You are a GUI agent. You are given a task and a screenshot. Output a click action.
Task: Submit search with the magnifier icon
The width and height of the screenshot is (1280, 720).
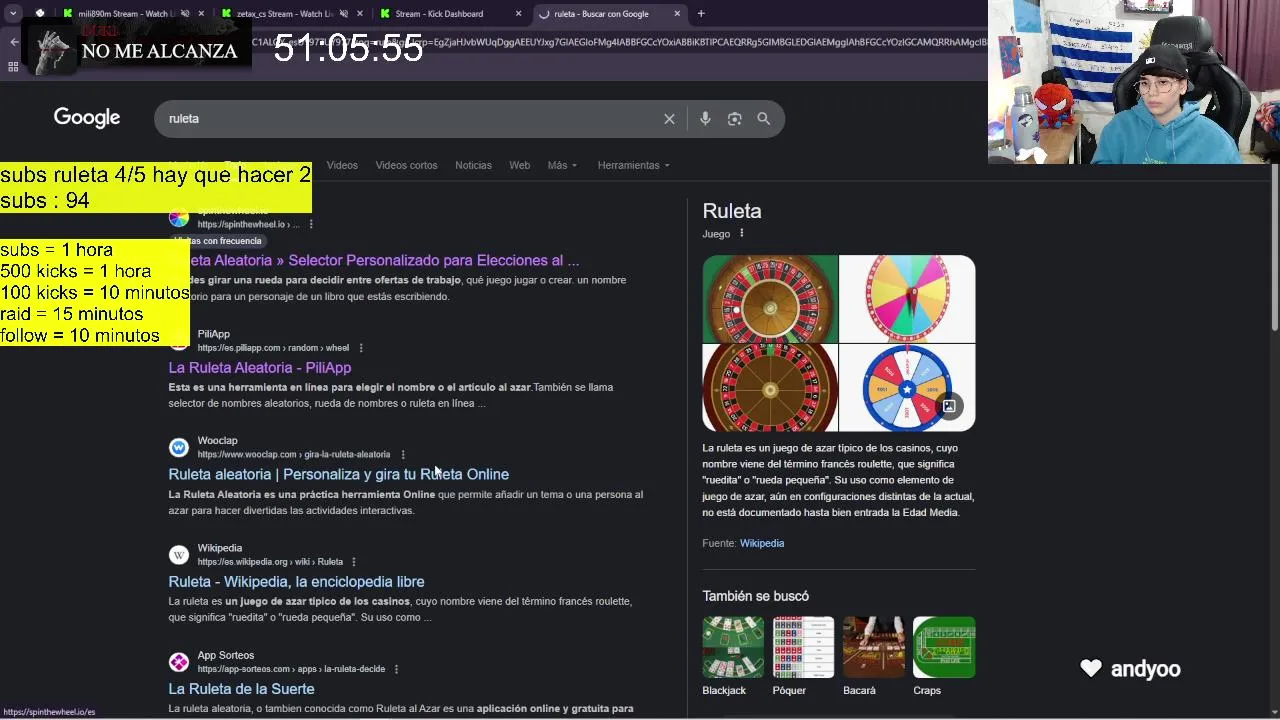(x=764, y=119)
